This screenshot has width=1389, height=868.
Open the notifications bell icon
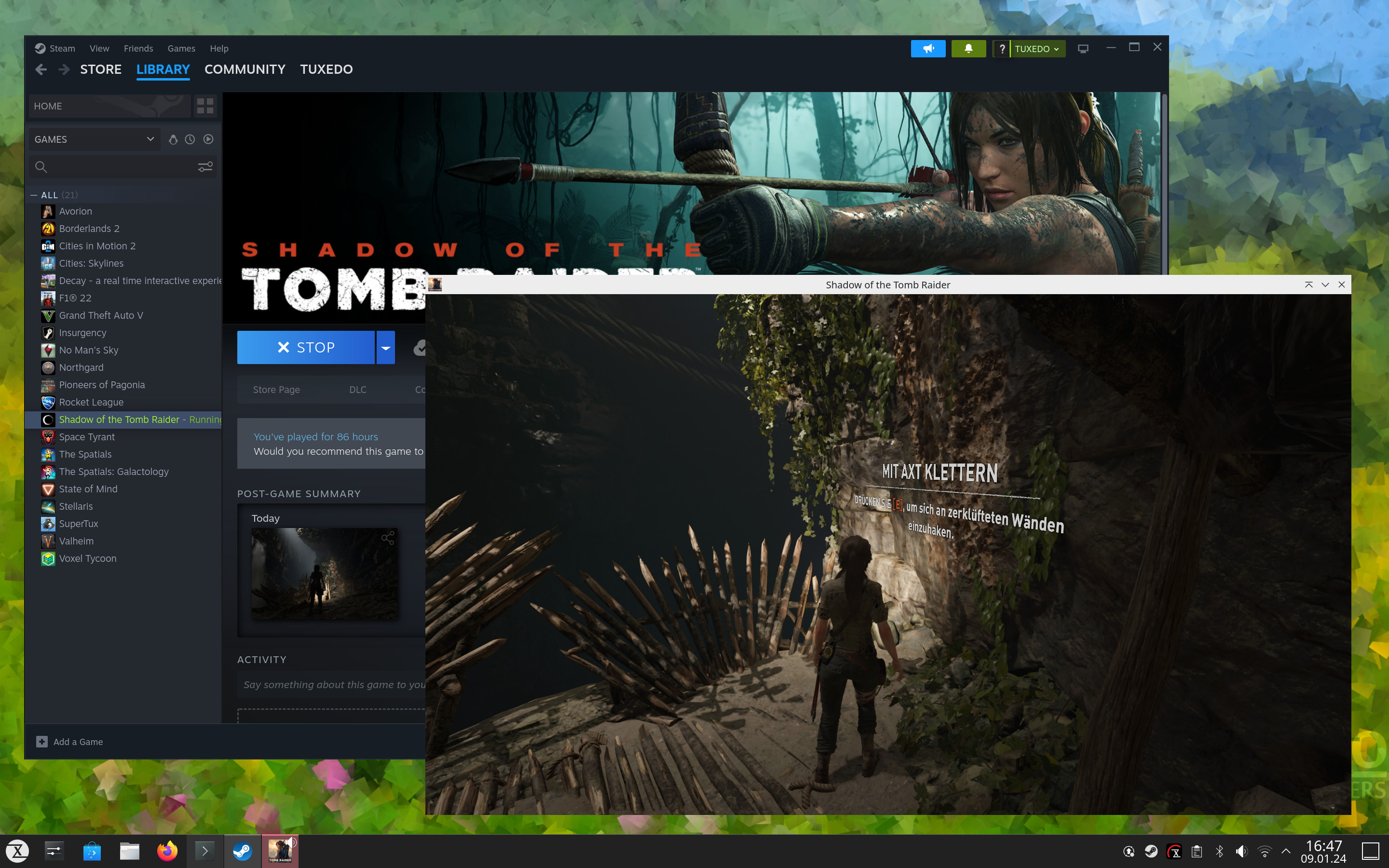click(x=969, y=49)
